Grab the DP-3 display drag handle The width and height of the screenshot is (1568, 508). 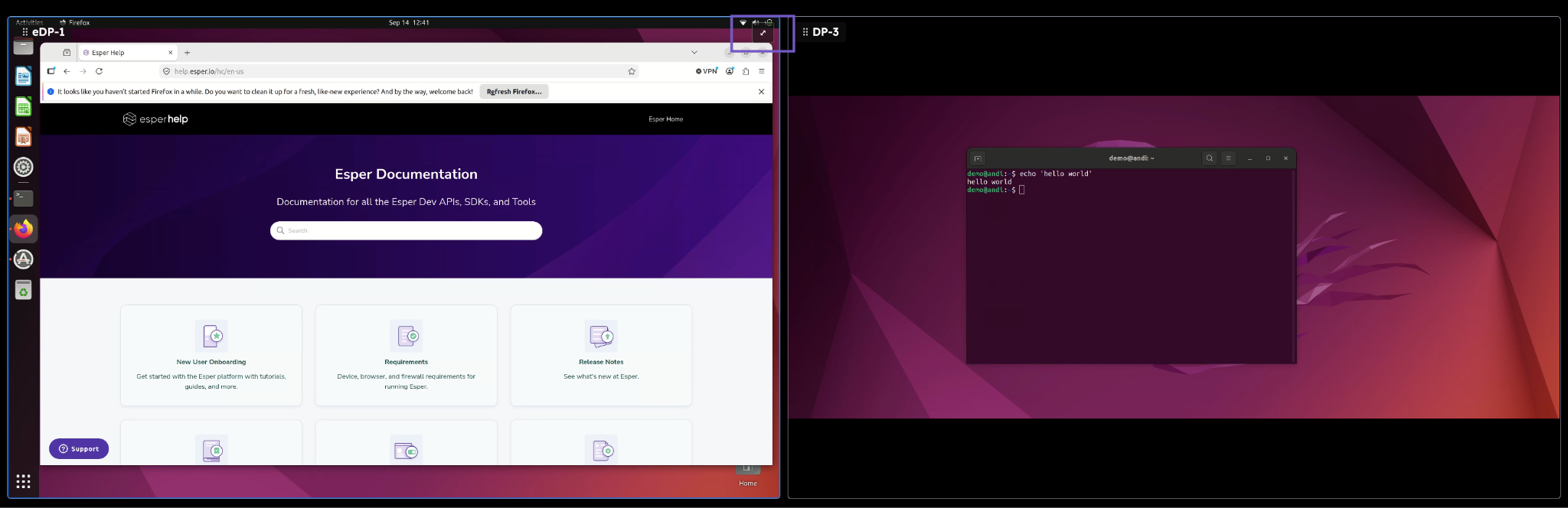[x=805, y=32]
